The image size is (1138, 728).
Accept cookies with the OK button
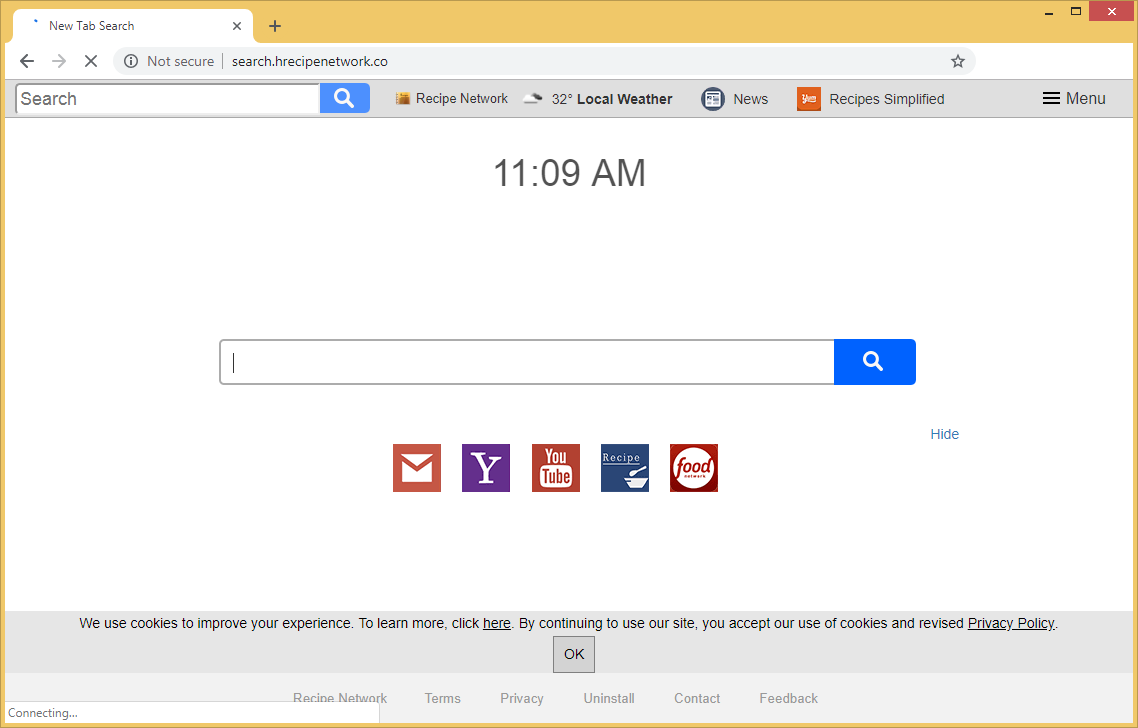pyautogui.click(x=574, y=654)
